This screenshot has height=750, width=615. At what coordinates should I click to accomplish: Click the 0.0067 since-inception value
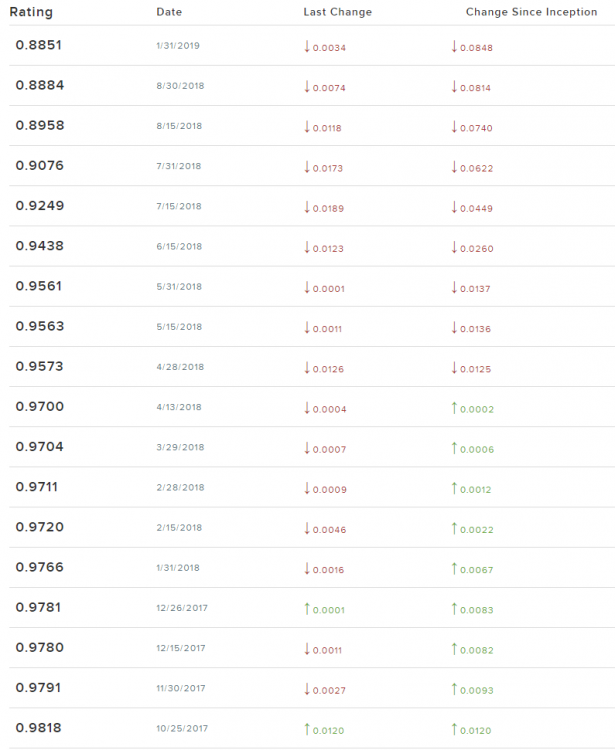[477, 569]
